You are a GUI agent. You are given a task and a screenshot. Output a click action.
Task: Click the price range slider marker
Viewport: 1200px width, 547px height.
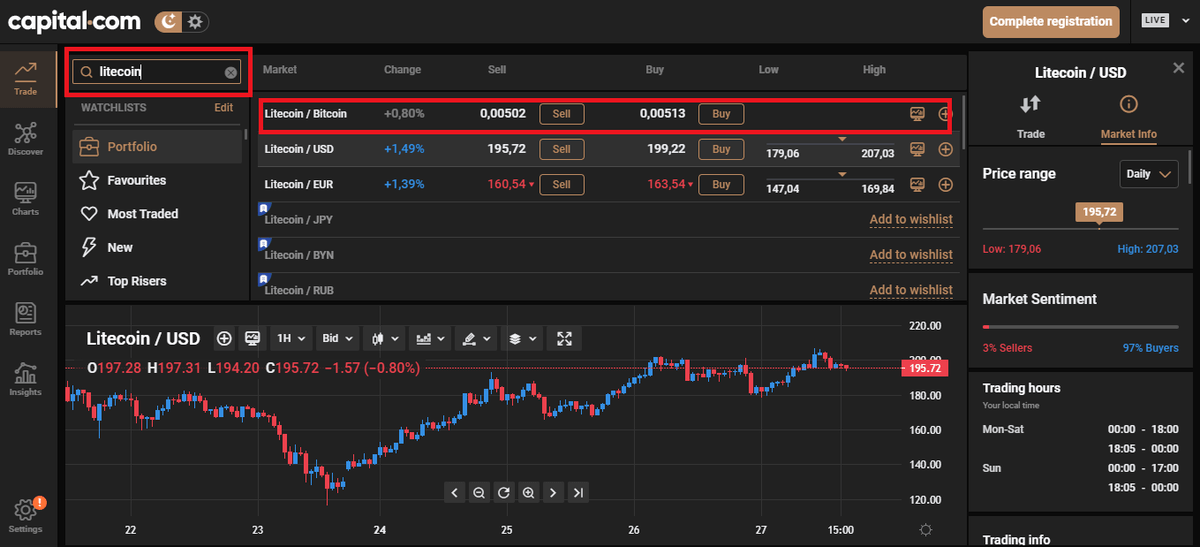[x=1098, y=213]
